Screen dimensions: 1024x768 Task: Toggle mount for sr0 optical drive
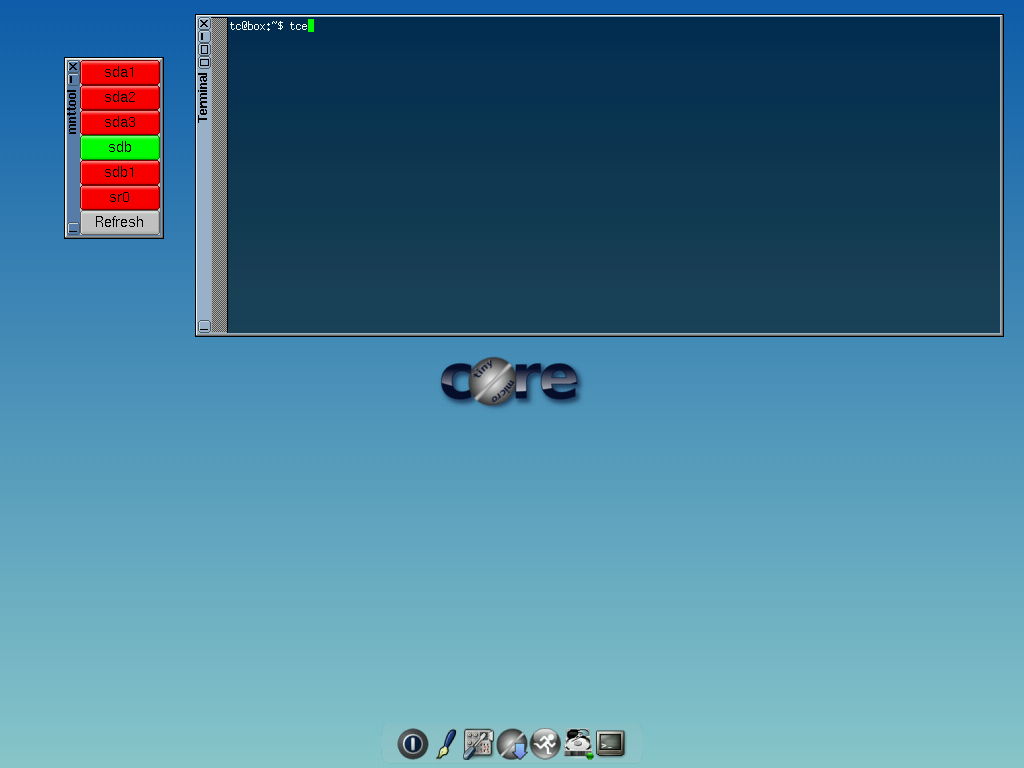[x=120, y=198]
